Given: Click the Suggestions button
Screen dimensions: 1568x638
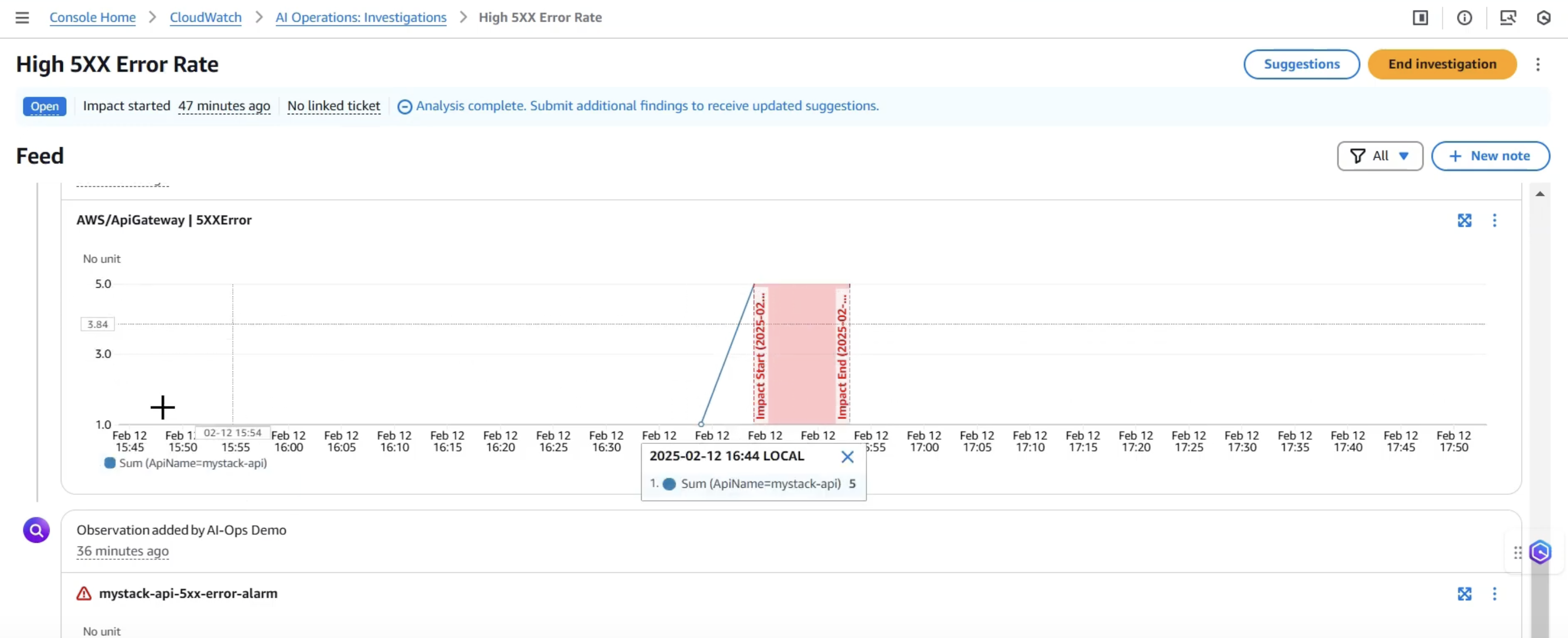Looking at the screenshot, I should [x=1301, y=65].
